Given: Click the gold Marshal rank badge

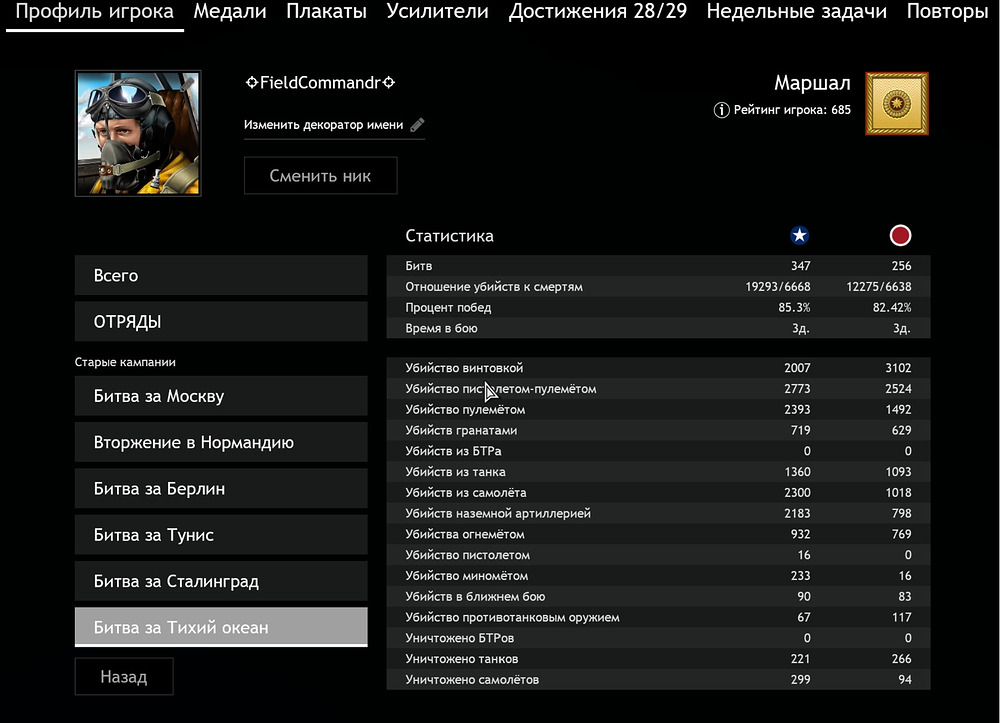Looking at the screenshot, I should coord(896,103).
